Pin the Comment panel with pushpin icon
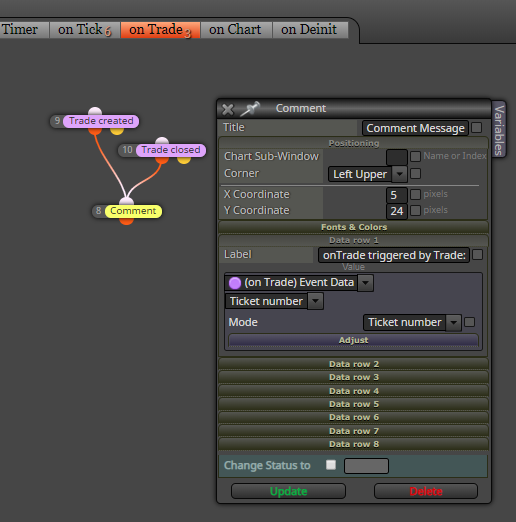This screenshot has height=522, width=516. (x=250, y=109)
